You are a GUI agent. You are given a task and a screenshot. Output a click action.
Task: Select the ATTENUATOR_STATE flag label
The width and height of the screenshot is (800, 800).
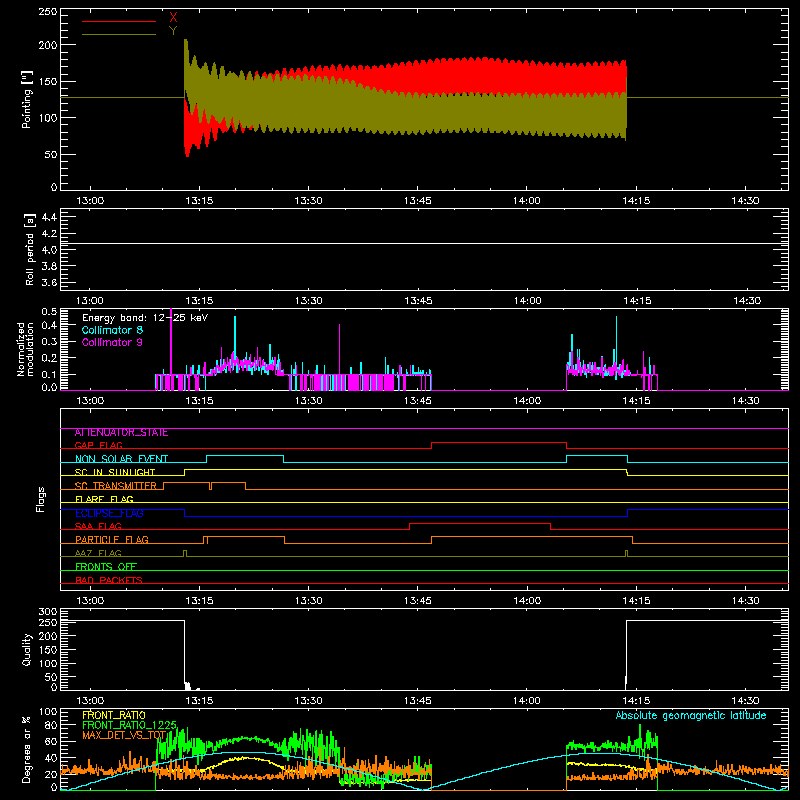[x=121, y=433]
